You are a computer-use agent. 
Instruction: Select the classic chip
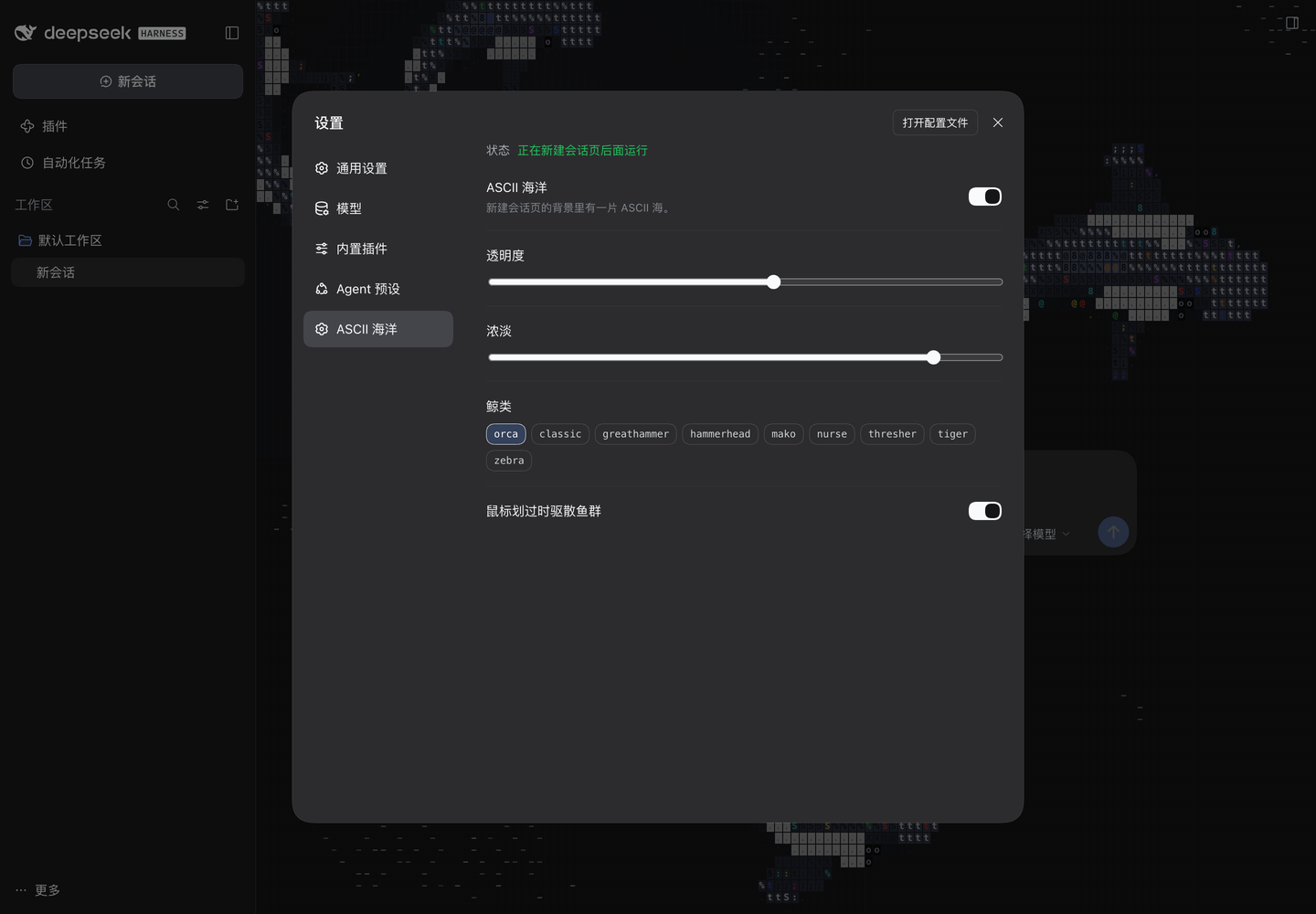click(x=560, y=434)
